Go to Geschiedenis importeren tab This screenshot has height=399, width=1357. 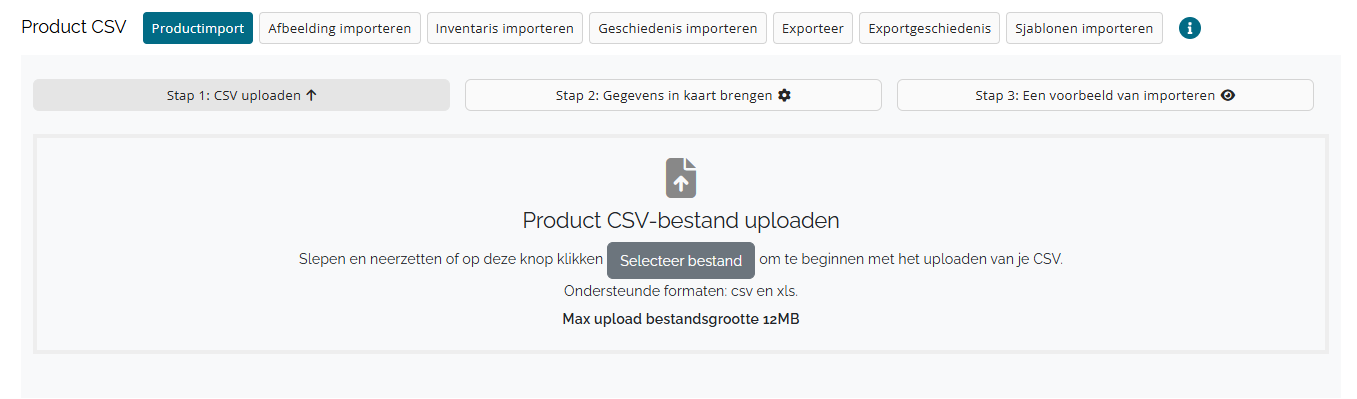coord(678,28)
